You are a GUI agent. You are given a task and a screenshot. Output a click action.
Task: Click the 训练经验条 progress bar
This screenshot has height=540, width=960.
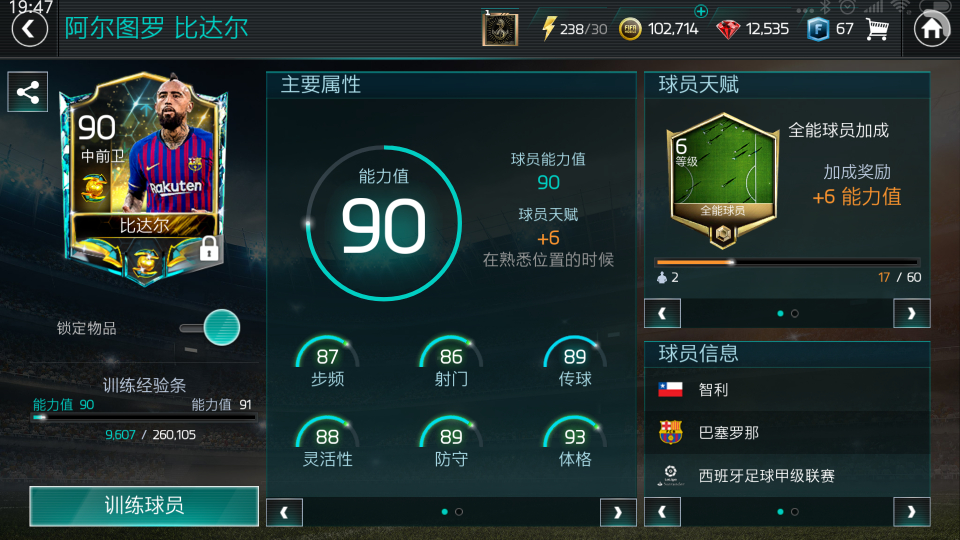(144, 418)
